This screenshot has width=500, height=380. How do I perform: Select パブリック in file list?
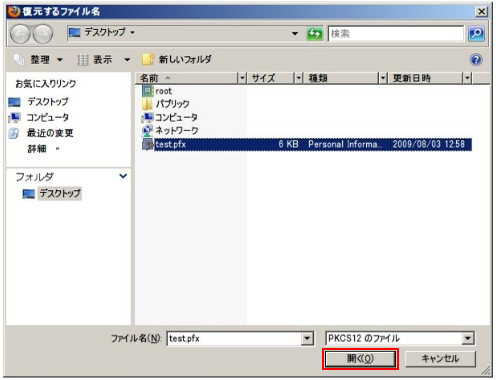coord(172,104)
